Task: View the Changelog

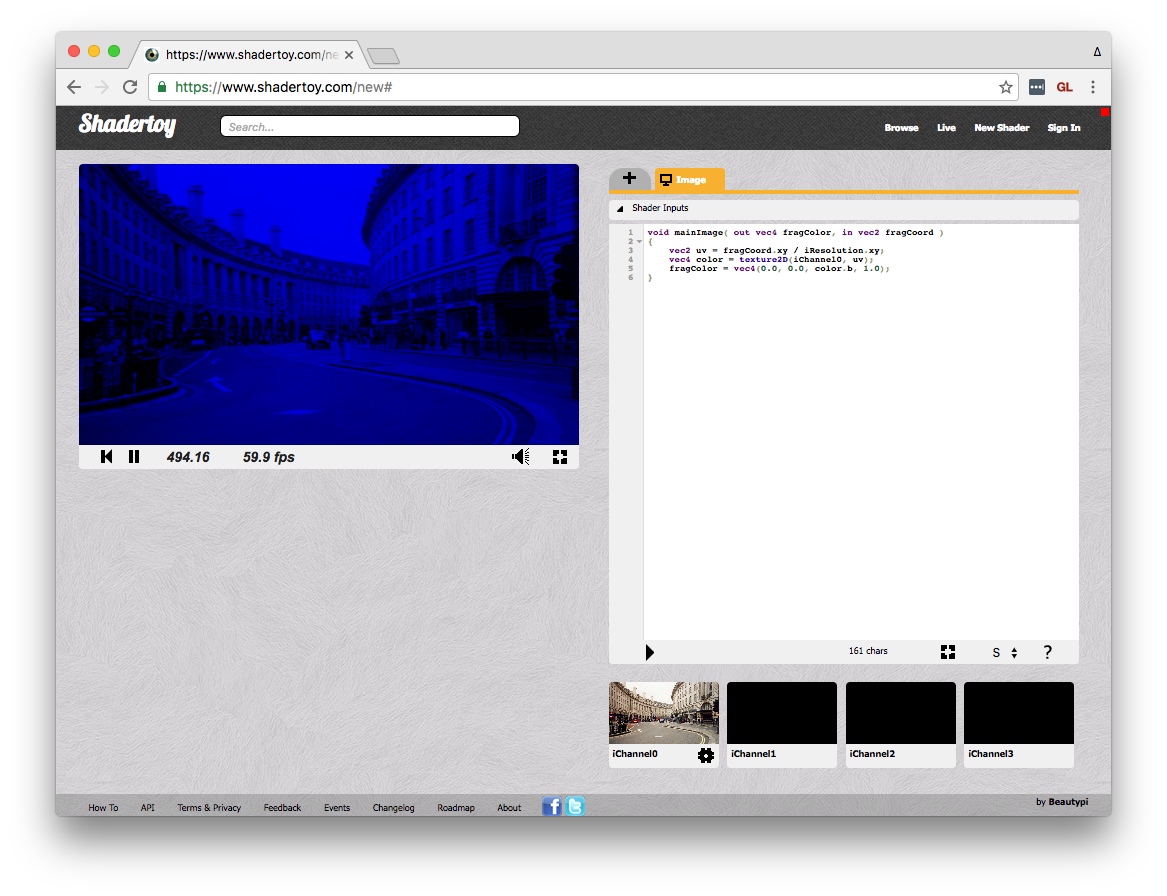Action: [393, 807]
